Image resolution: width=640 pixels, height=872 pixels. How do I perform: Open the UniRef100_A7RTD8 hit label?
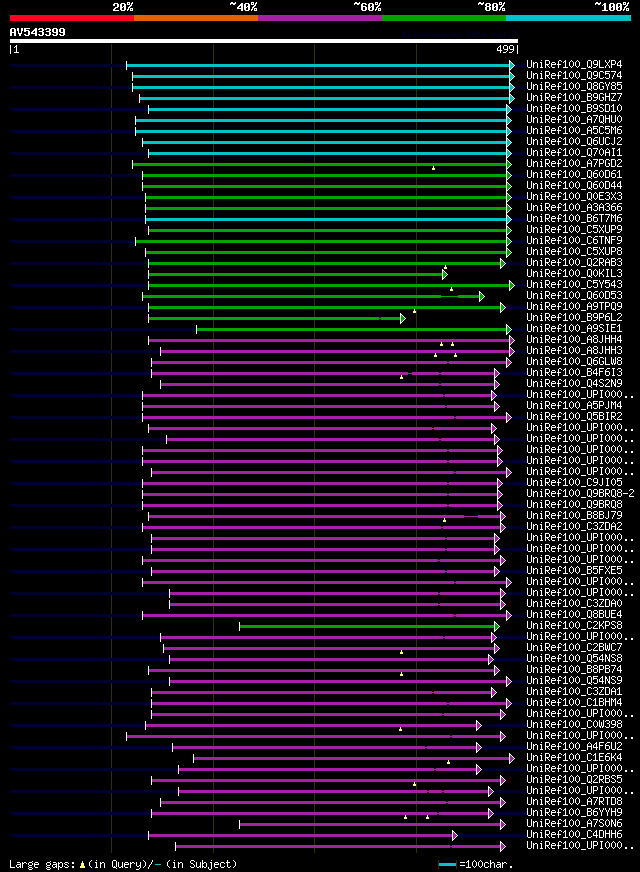574,801
